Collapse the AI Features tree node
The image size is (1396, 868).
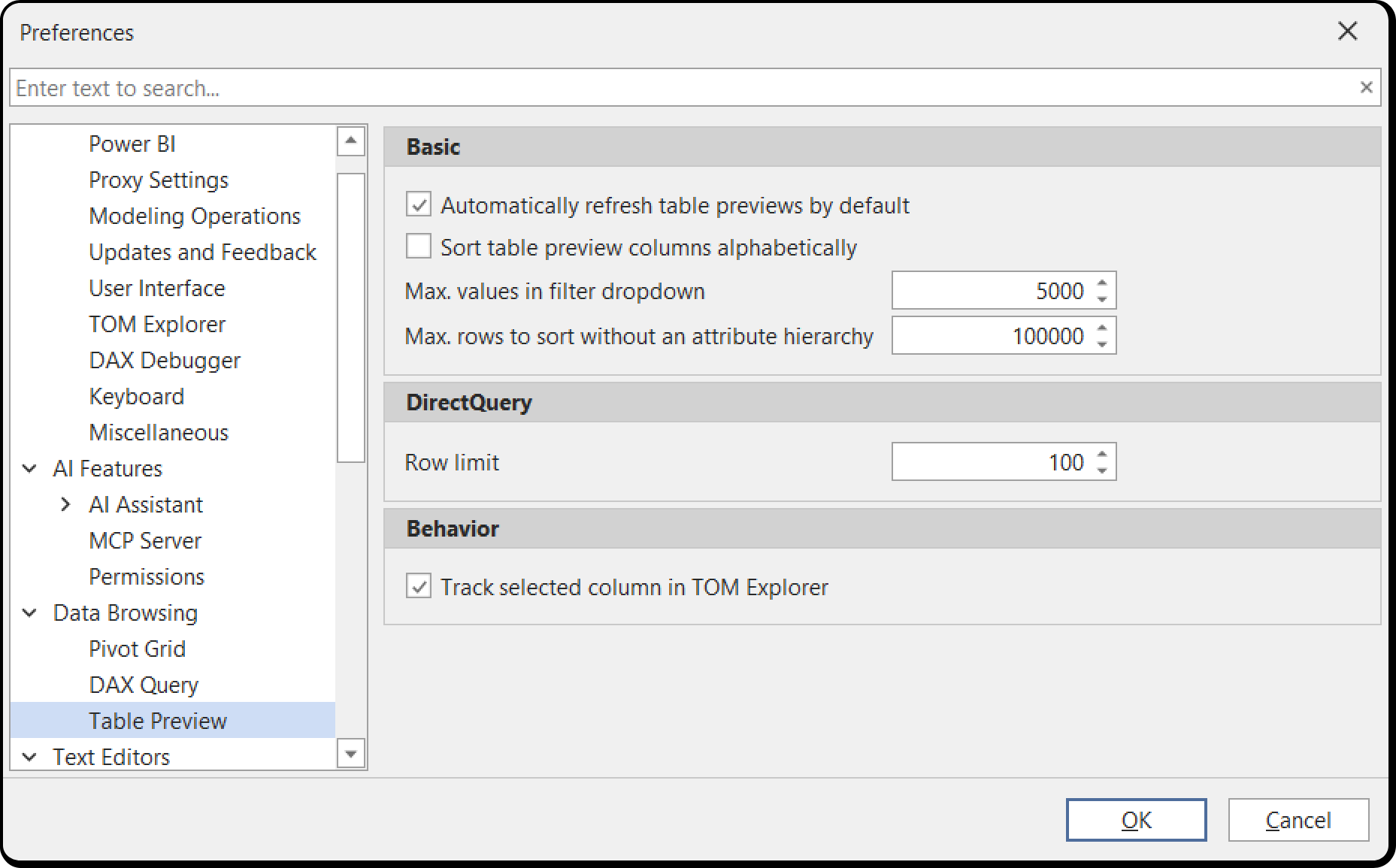[x=30, y=468]
